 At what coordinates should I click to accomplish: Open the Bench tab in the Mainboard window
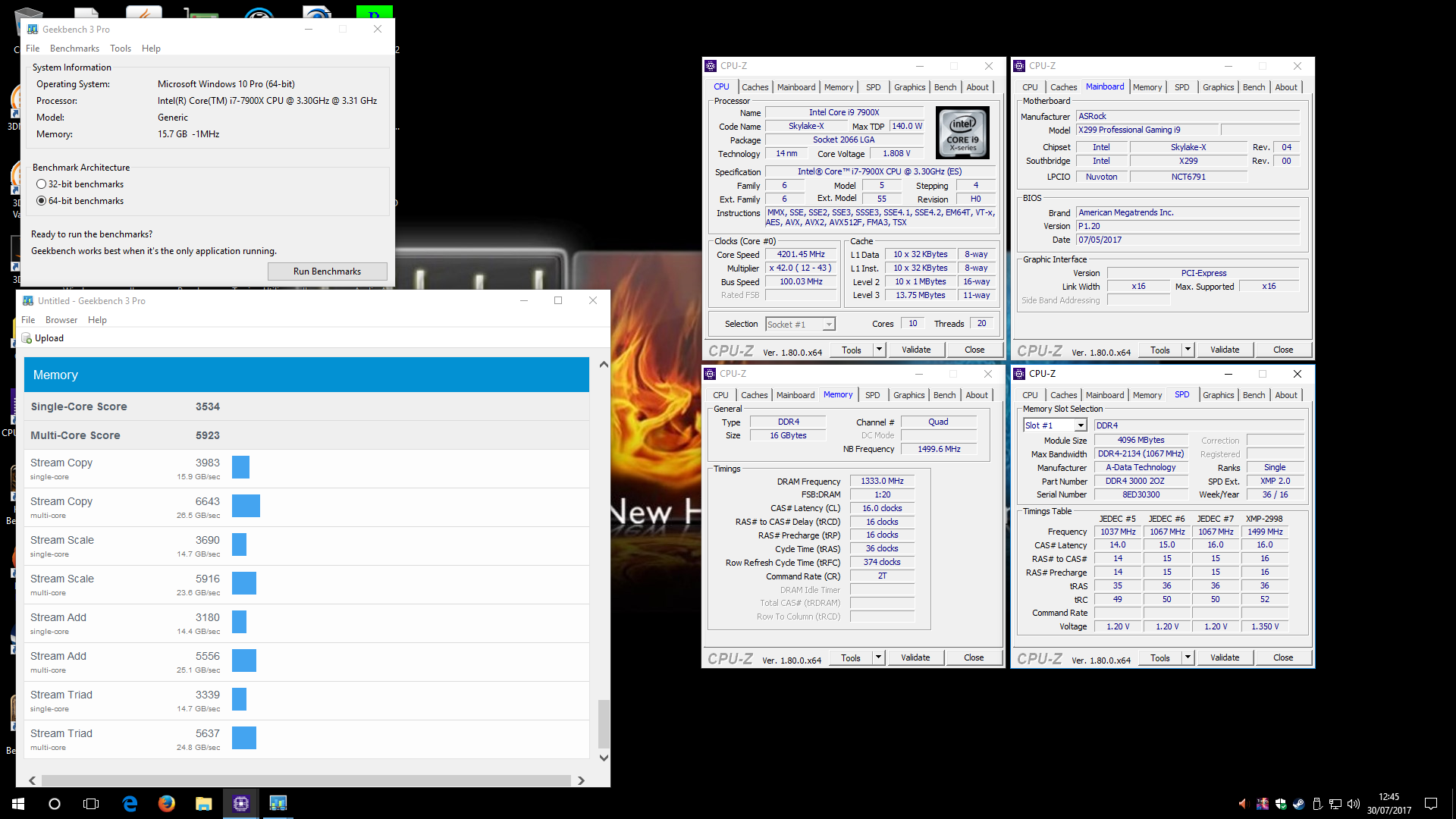pyautogui.click(x=1254, y=87)
